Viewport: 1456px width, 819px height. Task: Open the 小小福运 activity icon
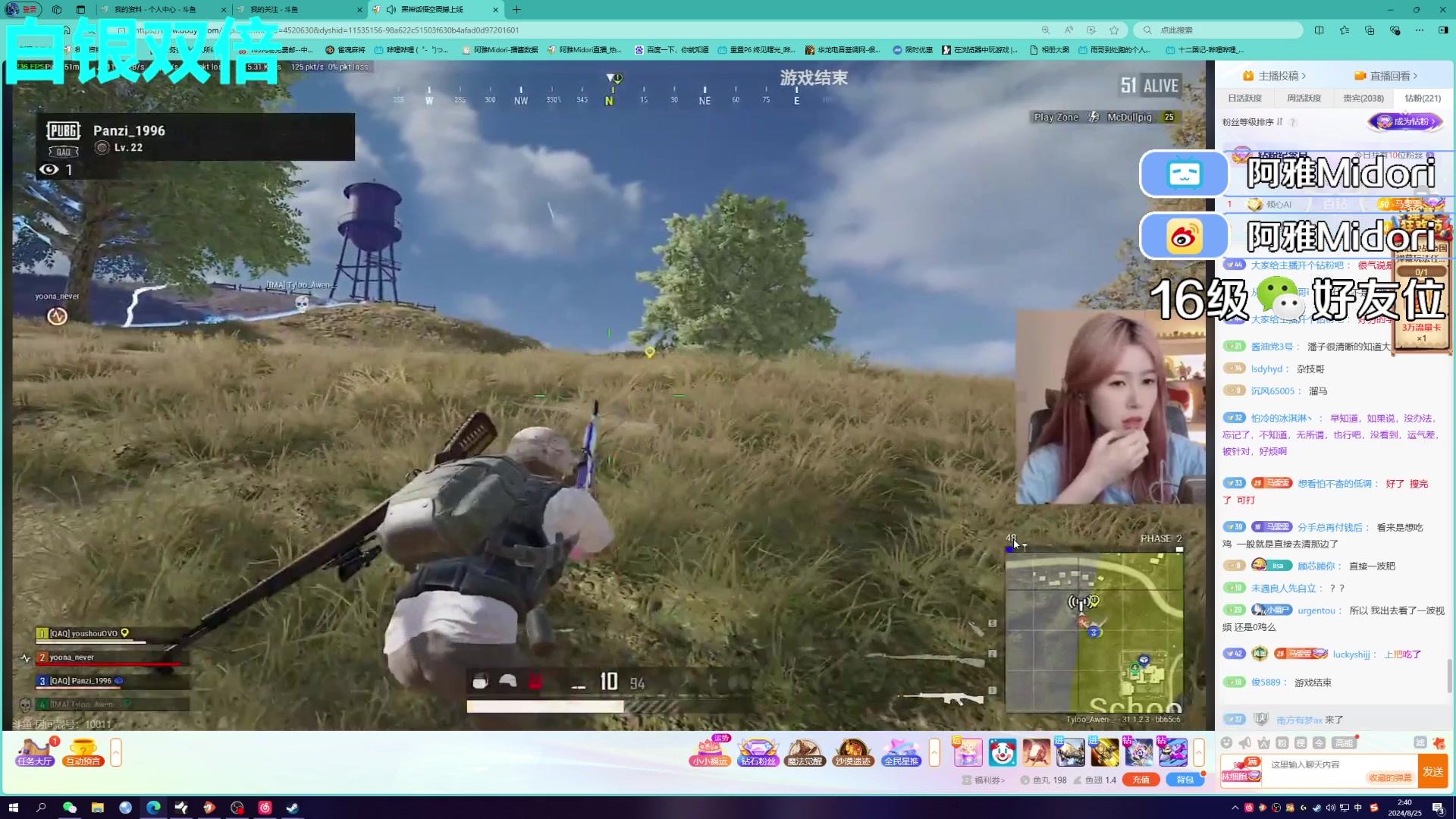[710, 752]
